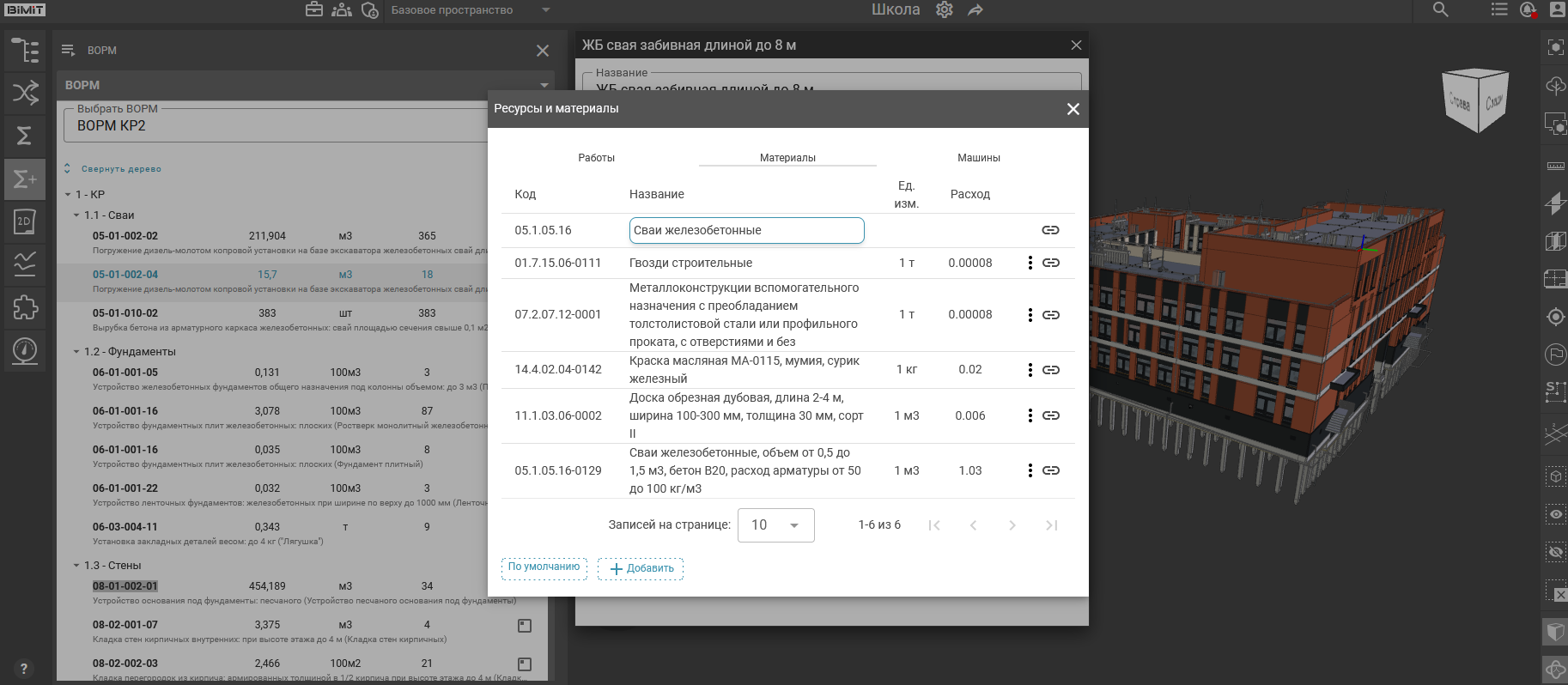Open the charts line graph panel
The width and height of the screenshot is (1568, 685).
[25, 264]
